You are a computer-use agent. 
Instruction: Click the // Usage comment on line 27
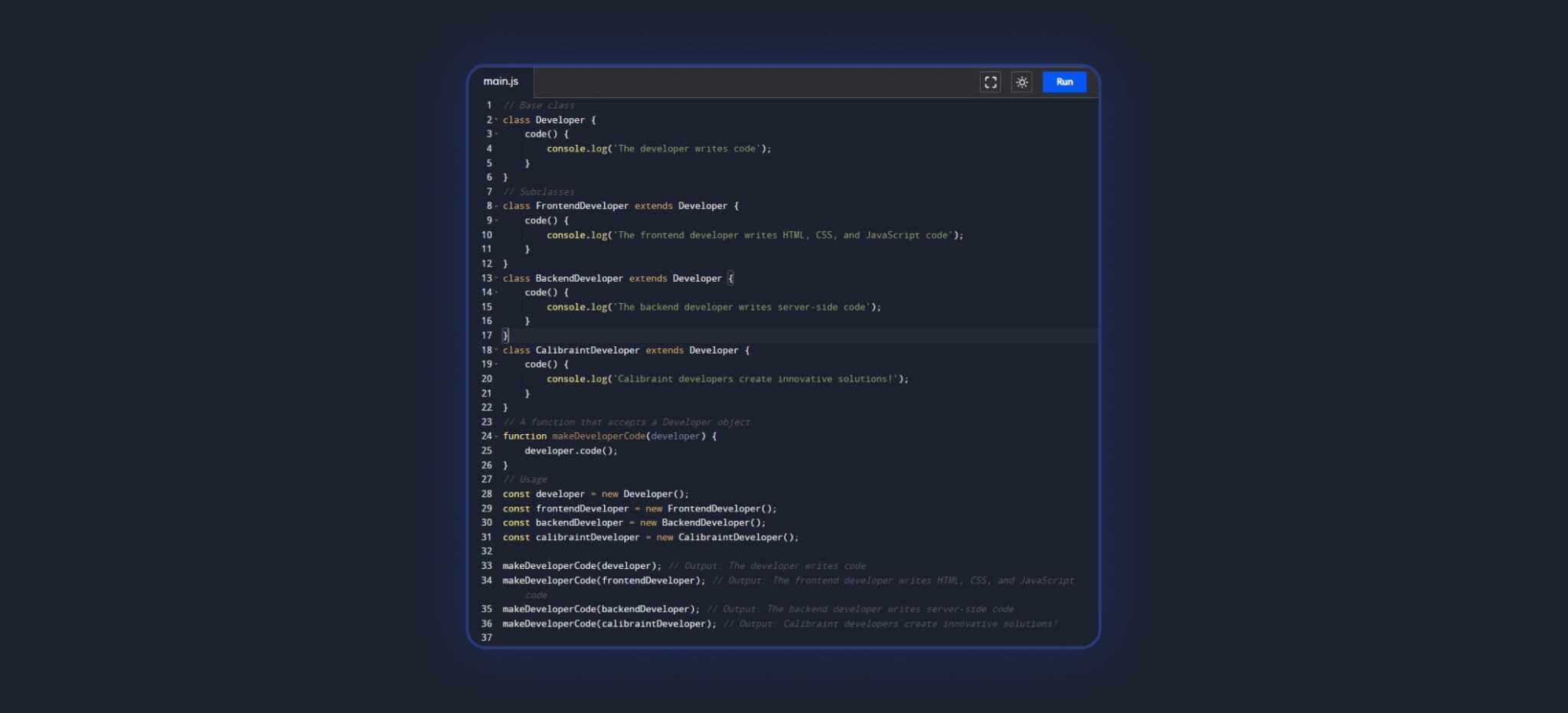524,479
